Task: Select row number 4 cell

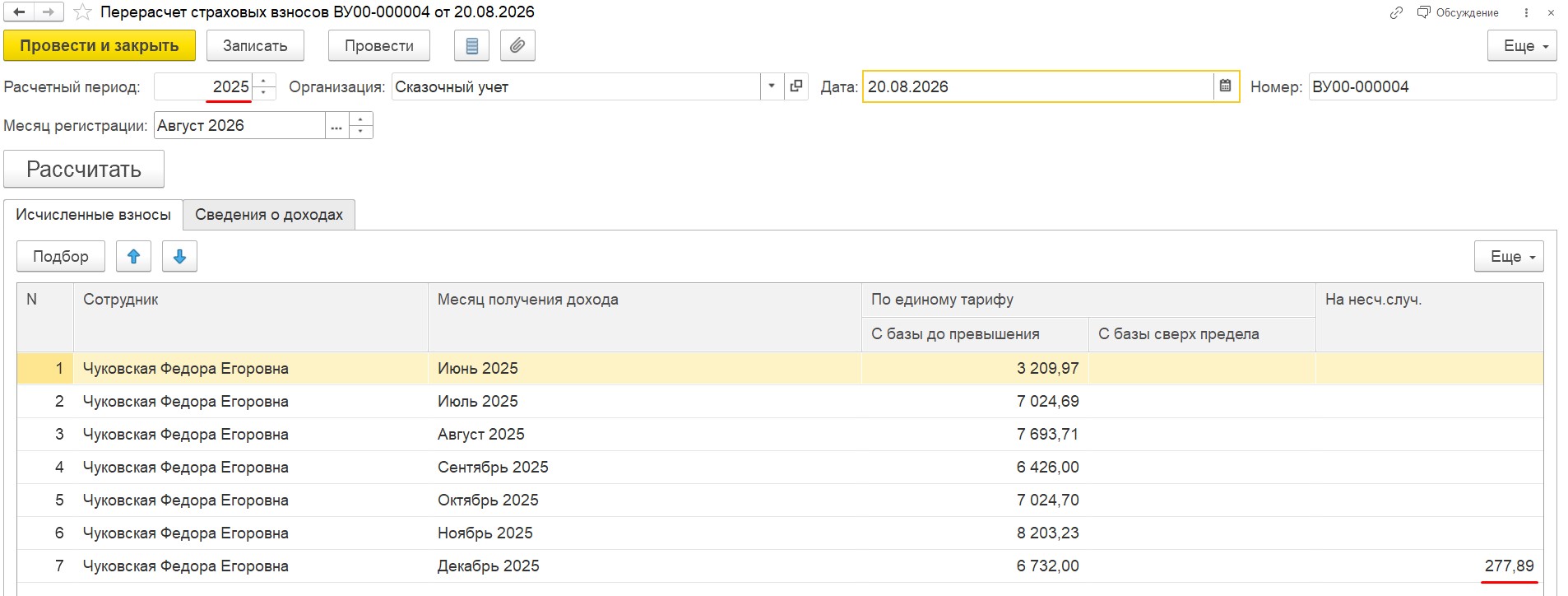Action: click(x=45, y=468)
